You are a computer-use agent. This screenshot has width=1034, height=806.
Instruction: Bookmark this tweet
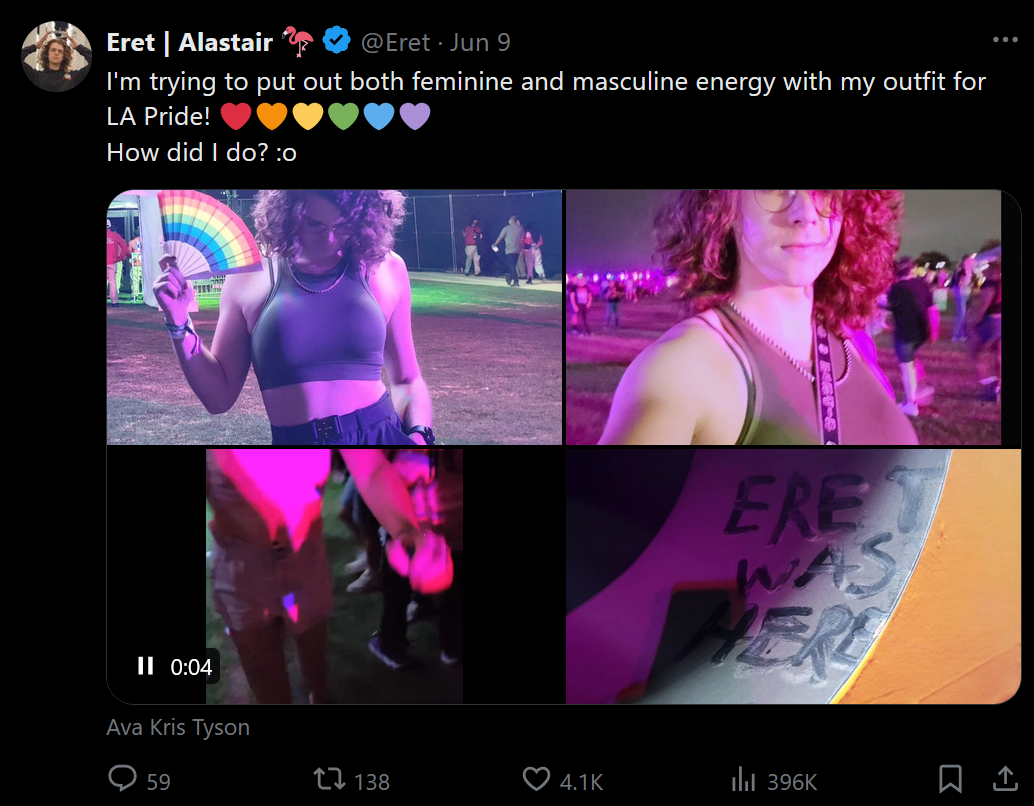tap(950, 779)
